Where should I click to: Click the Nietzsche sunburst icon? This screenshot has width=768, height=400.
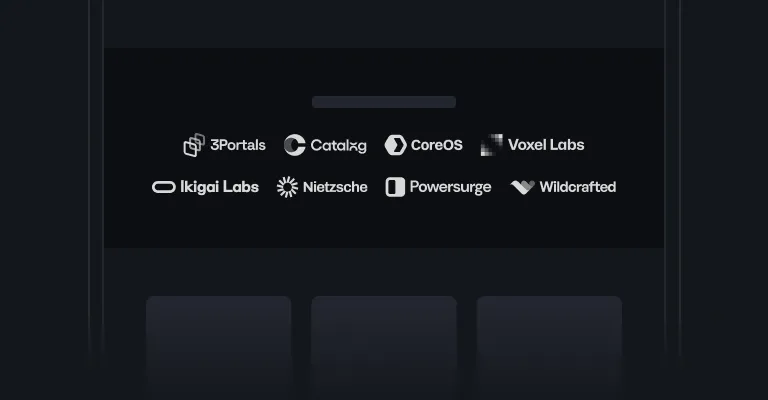[288, 187]
